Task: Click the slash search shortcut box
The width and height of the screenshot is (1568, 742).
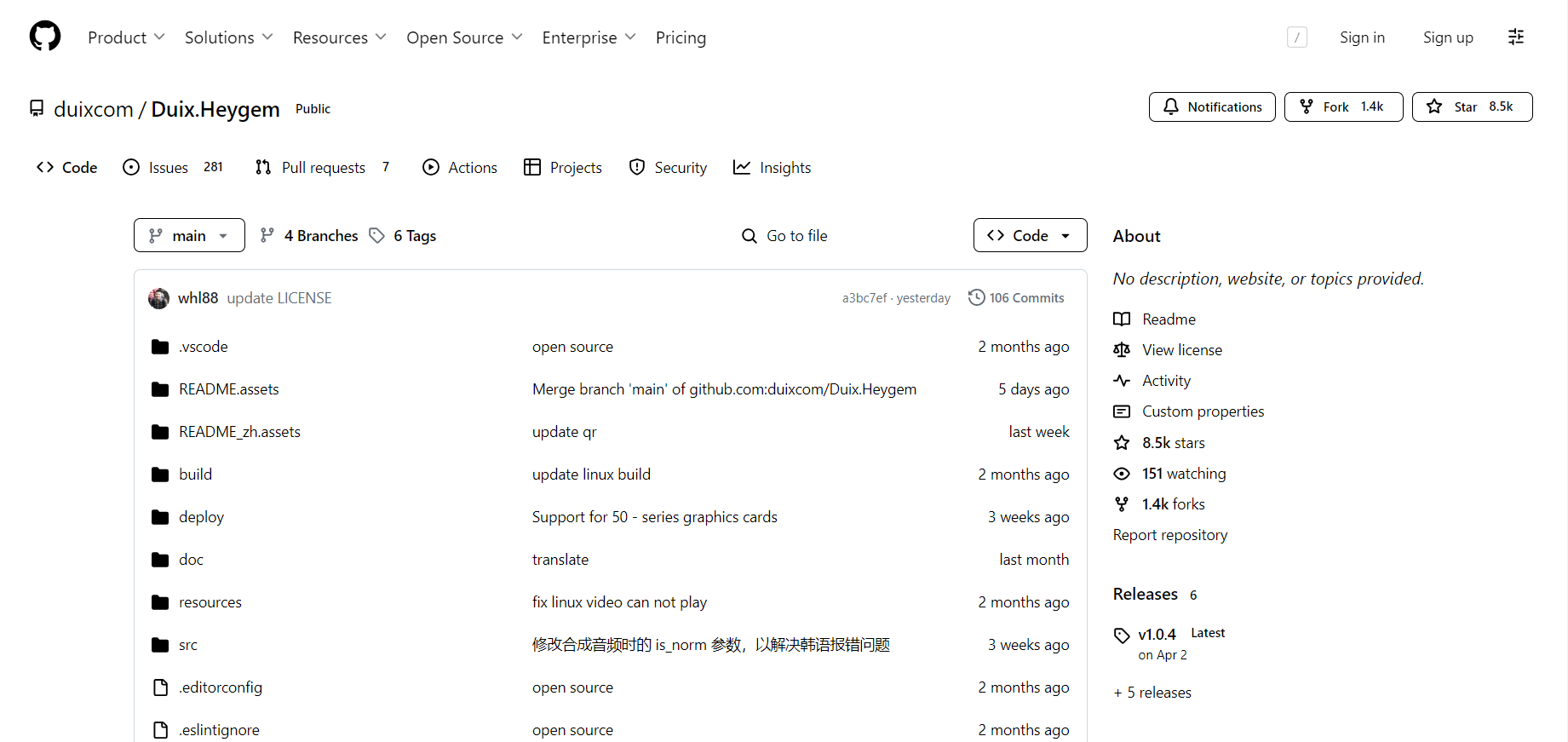Action: [1297, 37]
